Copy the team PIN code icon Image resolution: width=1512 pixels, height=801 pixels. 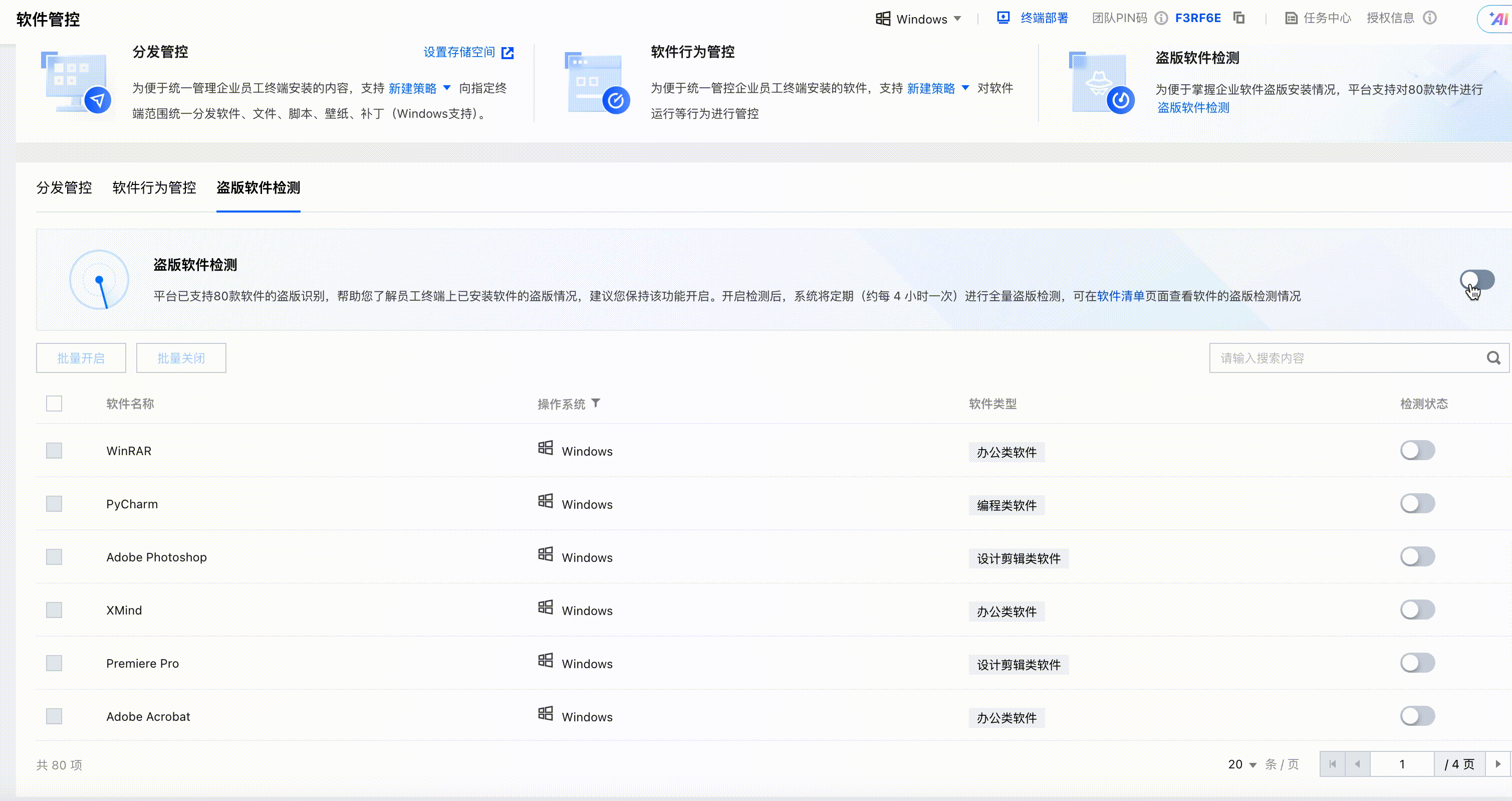[1238, 18]
